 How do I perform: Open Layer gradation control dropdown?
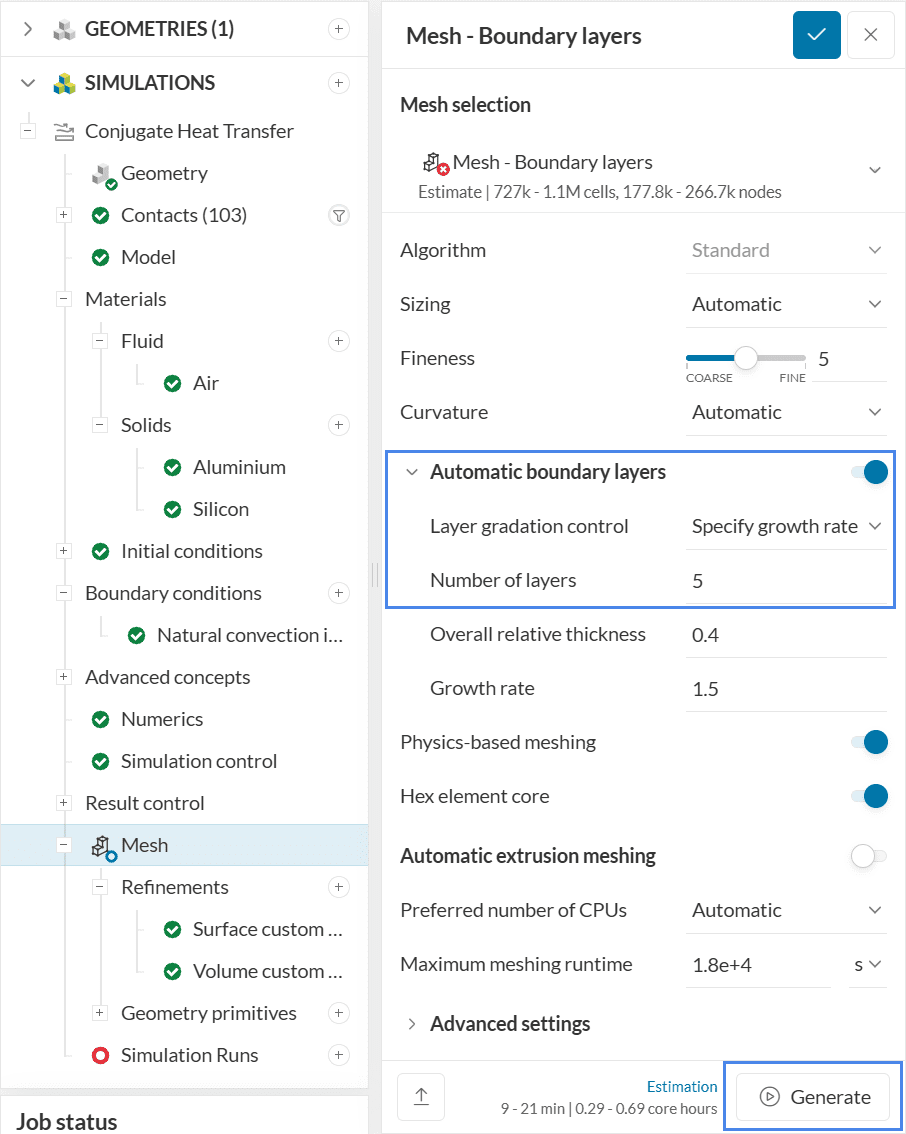(786, 526)
